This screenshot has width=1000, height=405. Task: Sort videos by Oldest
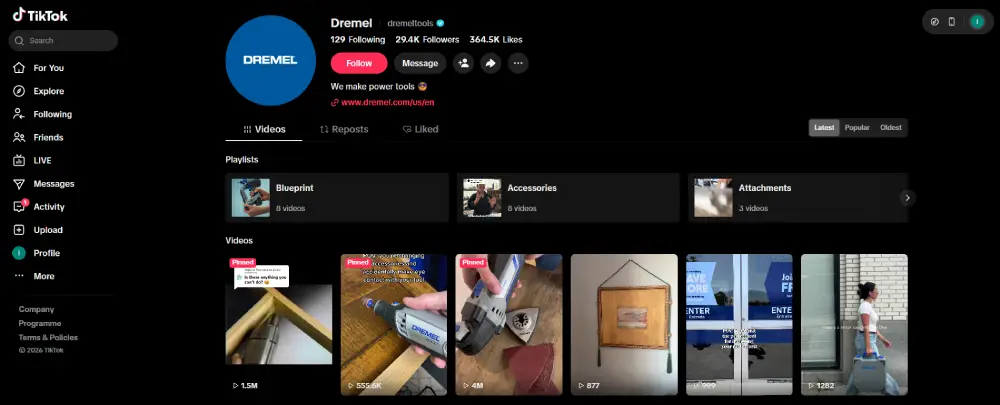(x=891, y=128)
